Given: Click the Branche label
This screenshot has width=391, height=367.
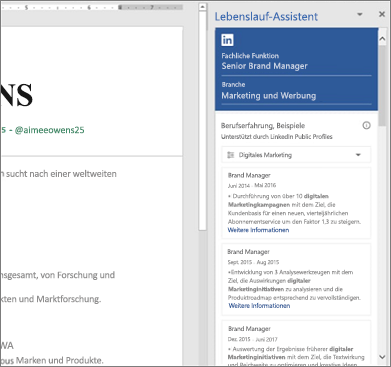Looking at the screenshot, I should (233, 85).
